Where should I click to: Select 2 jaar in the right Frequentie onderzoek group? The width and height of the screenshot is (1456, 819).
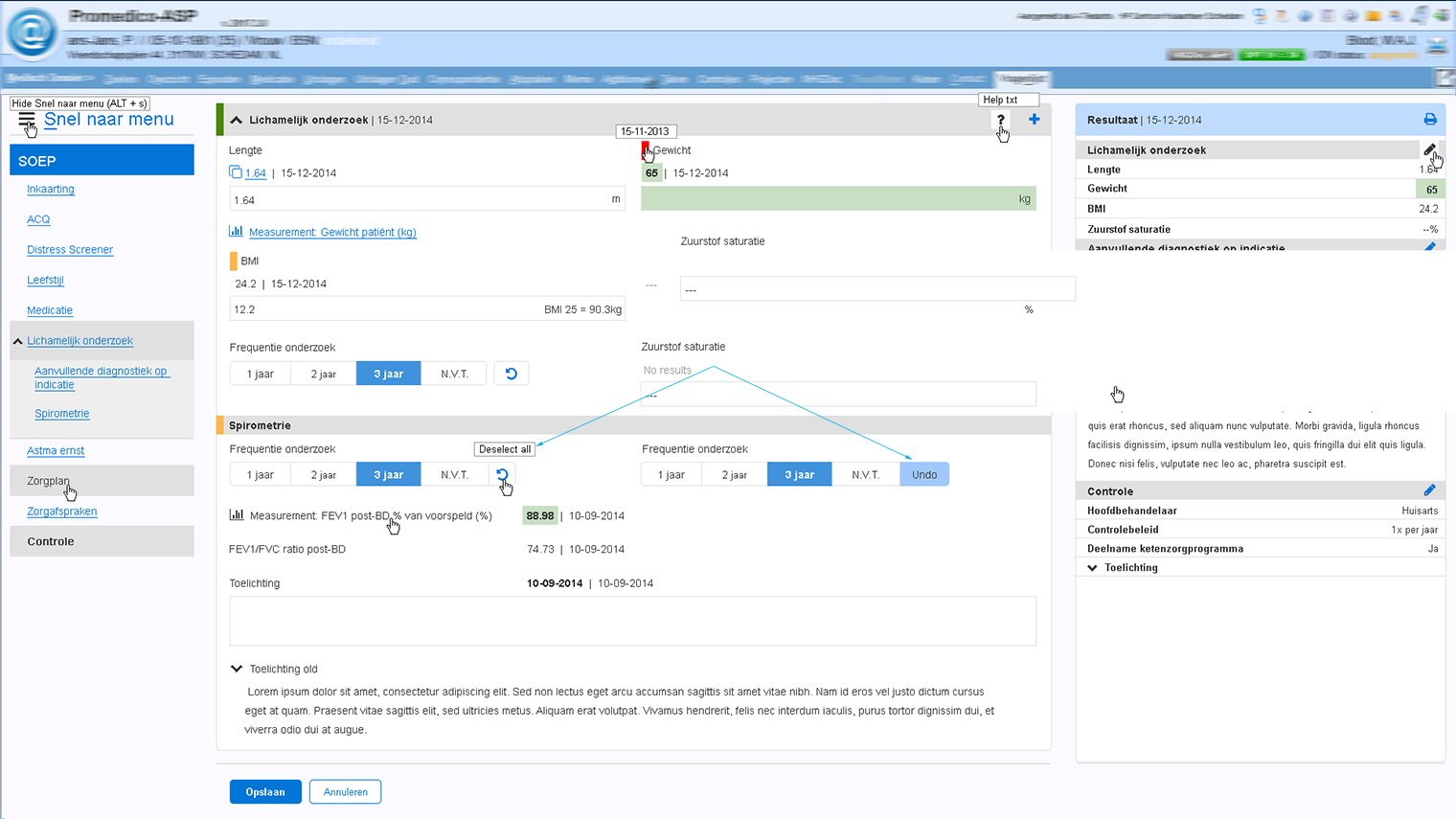[734, 474]
